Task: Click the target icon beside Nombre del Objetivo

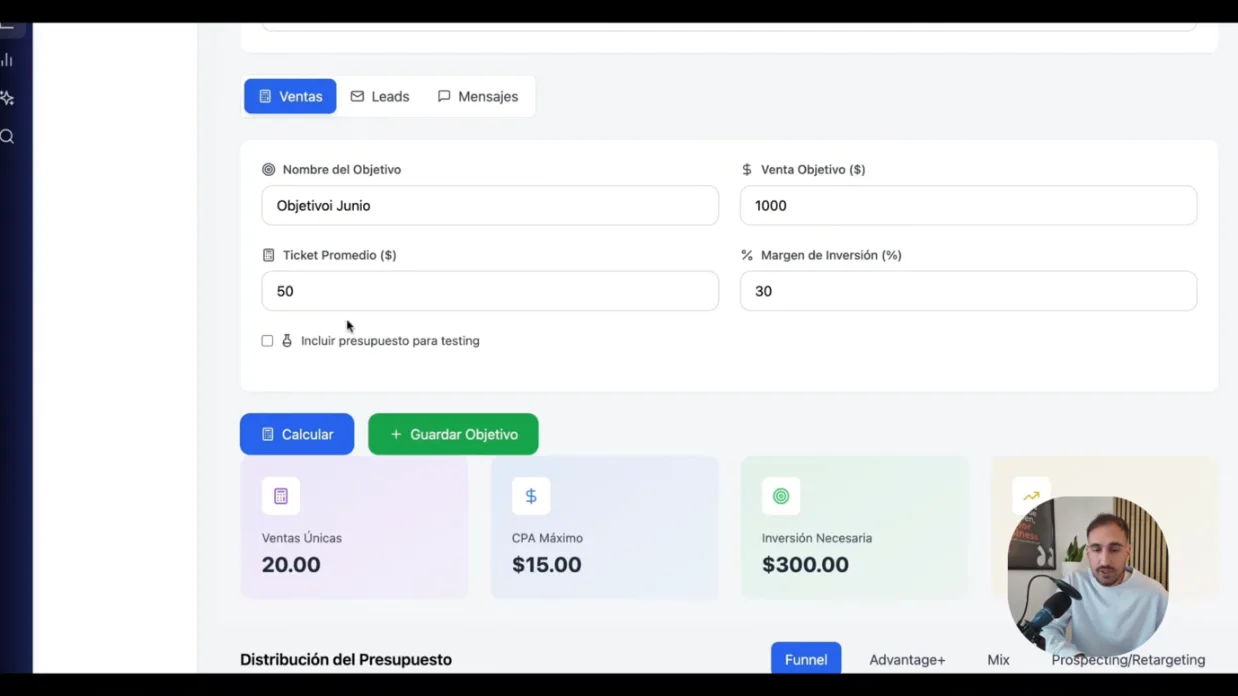Action: point(268,170)
